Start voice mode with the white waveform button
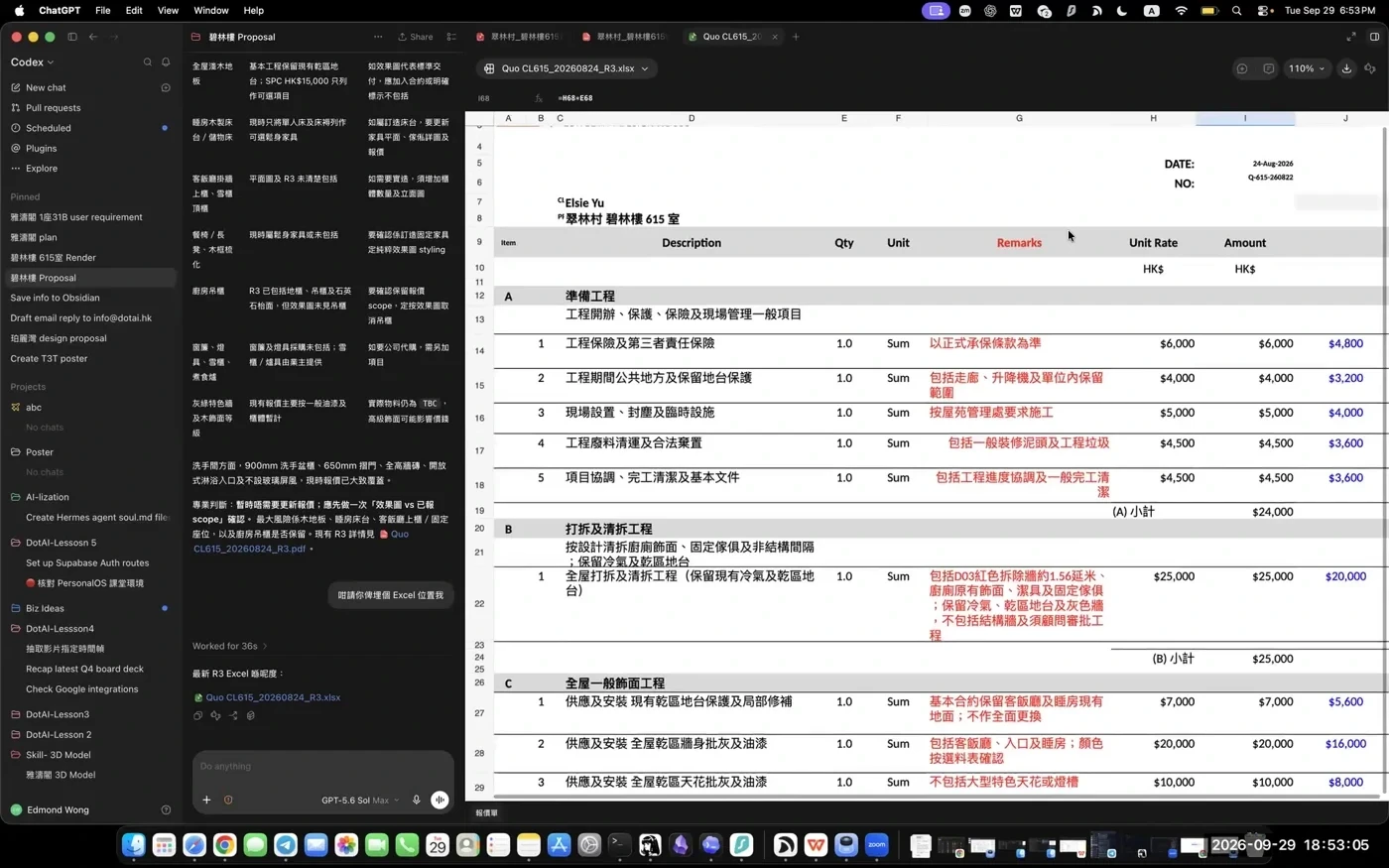This screenshot has height=868, width=1389. [x=440, y=800]
